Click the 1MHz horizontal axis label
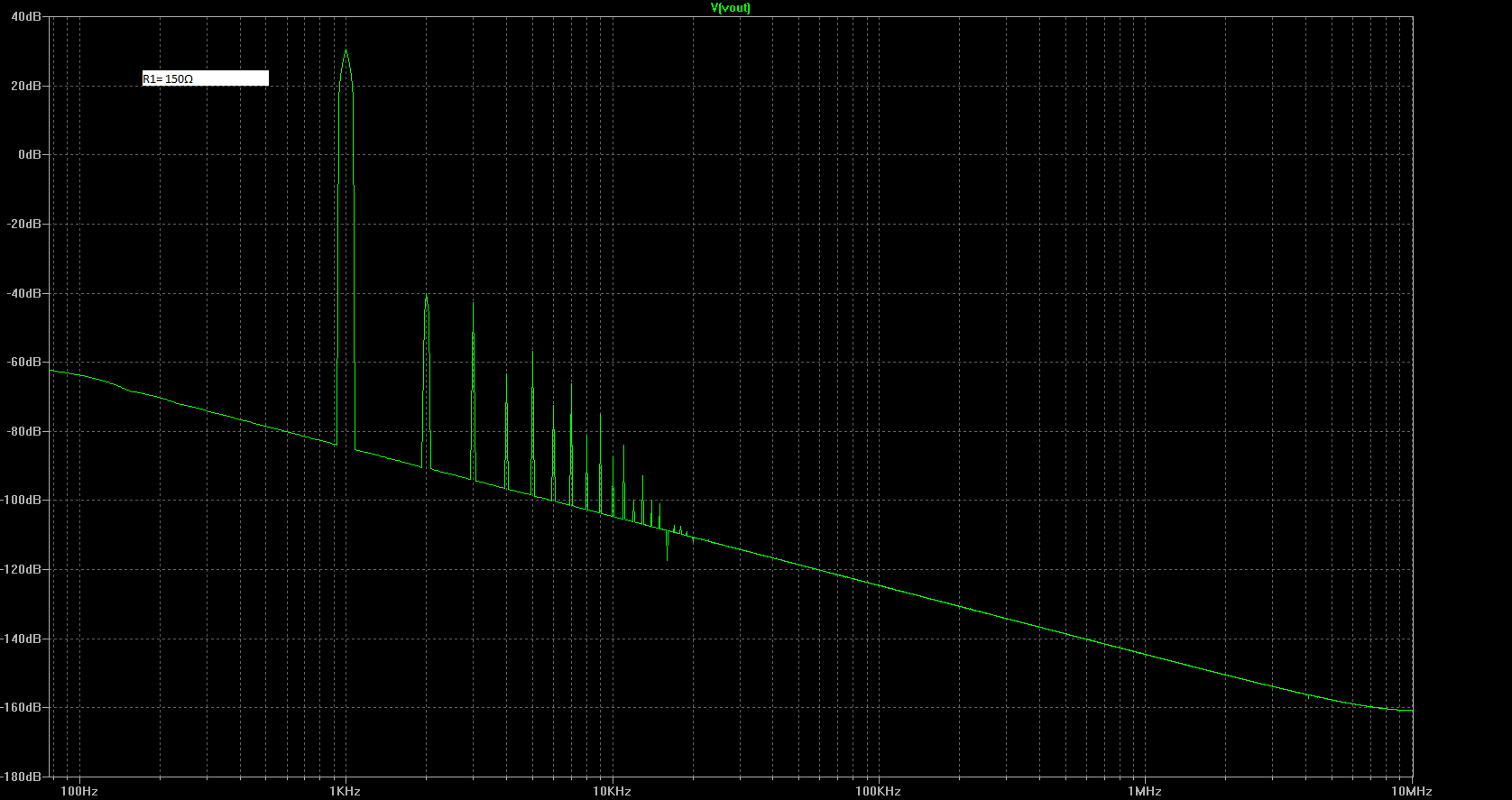This screenshot has height=800, width=1512. 1144,791
